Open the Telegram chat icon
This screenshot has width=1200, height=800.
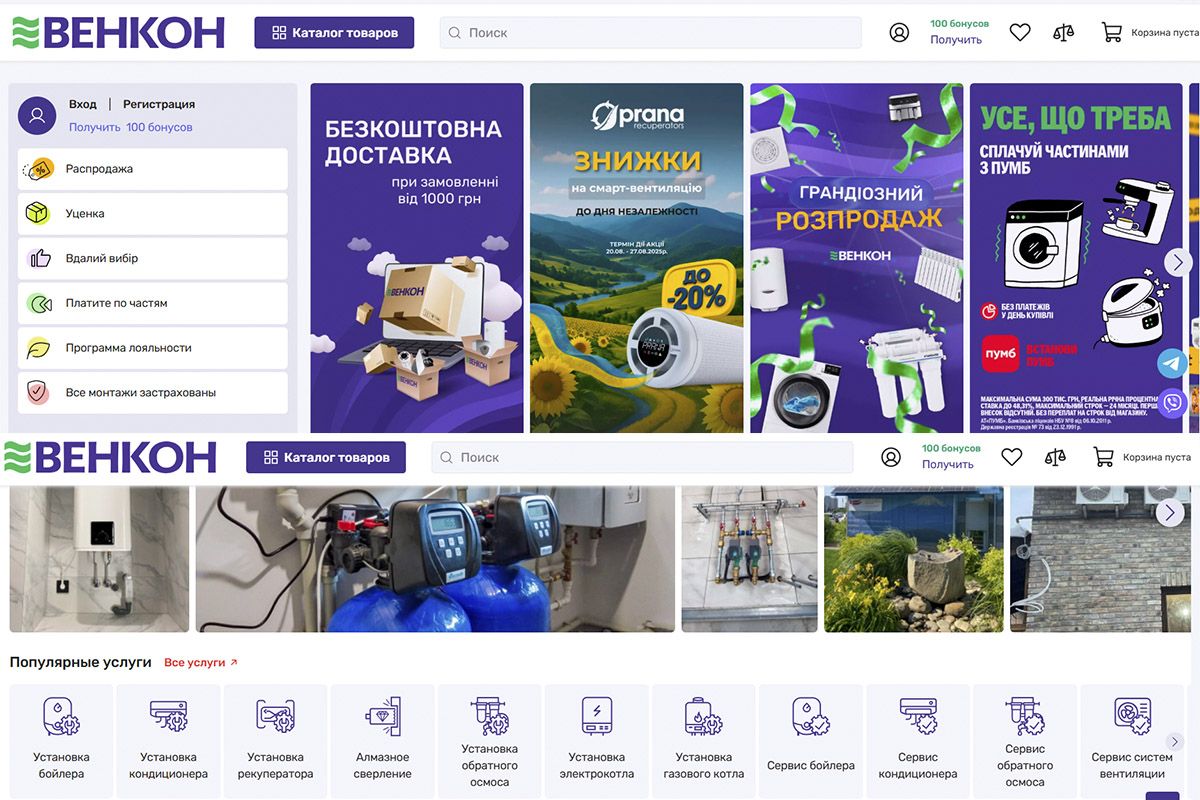(1172, 363)
